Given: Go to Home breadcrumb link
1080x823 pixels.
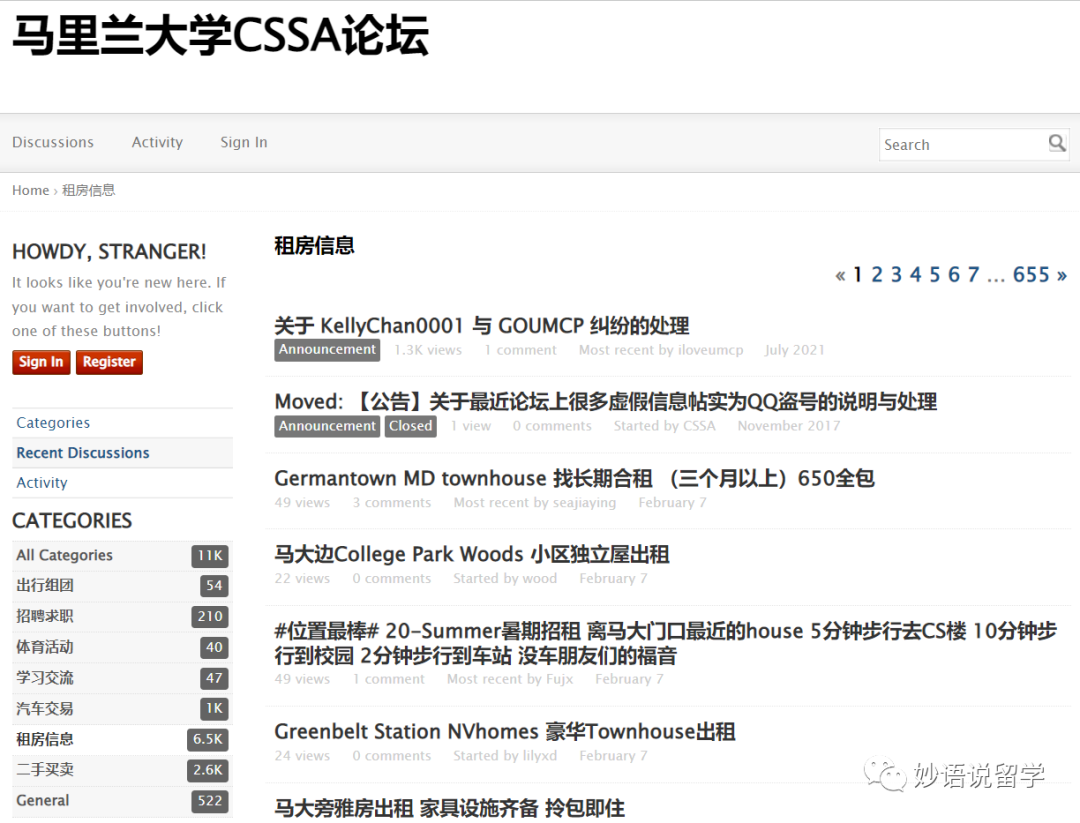Looking at the screenshot, I should (x=30, y=190).
